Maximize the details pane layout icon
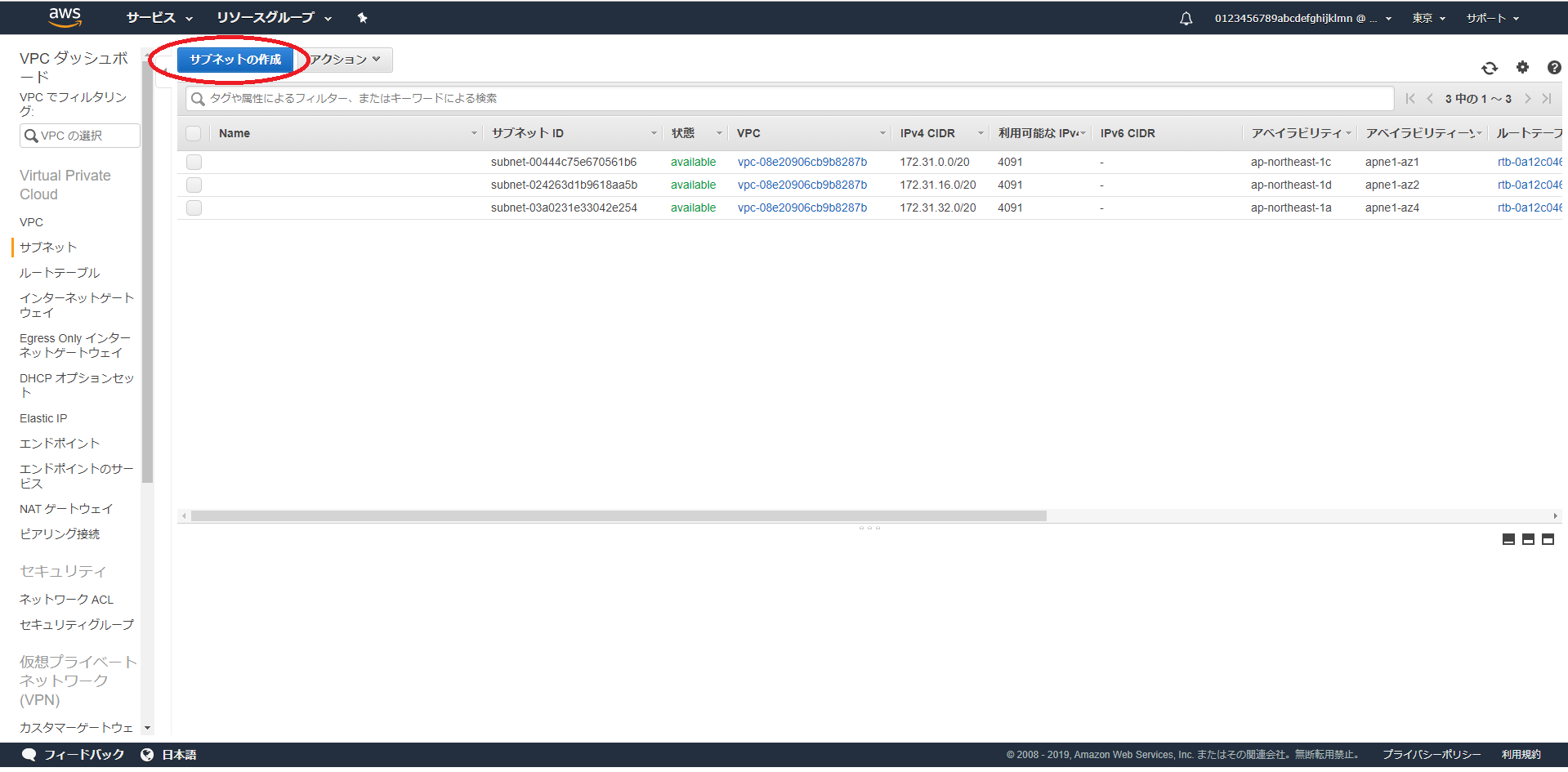 coord(1548,539)
